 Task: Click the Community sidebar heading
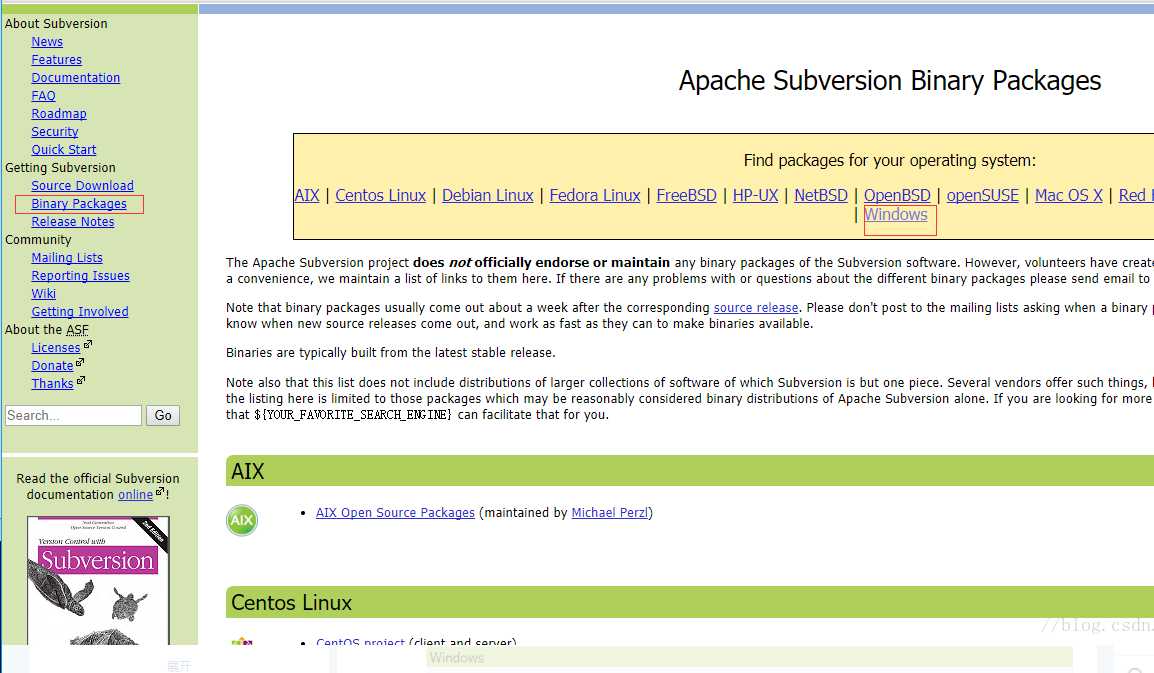[x=38, y=240]
